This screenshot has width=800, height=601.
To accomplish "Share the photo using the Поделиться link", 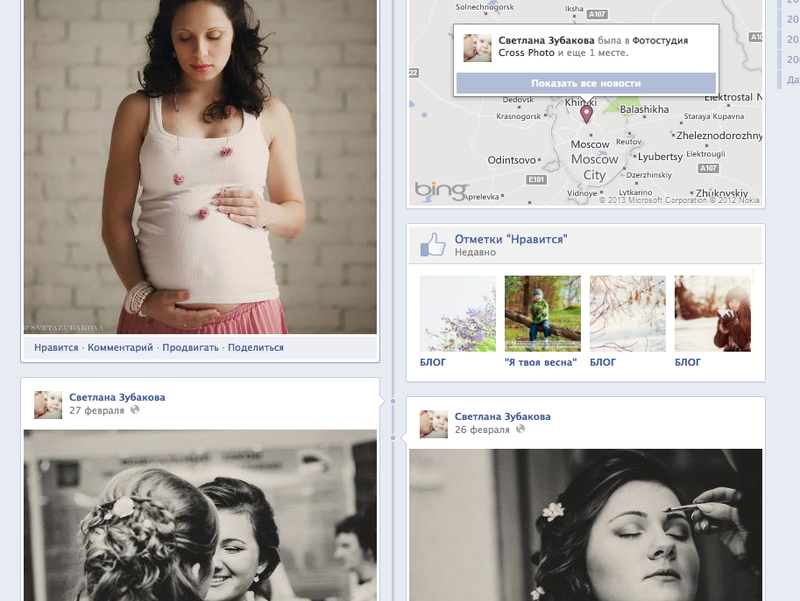I will pyautogui.click(x=255, y=348).
